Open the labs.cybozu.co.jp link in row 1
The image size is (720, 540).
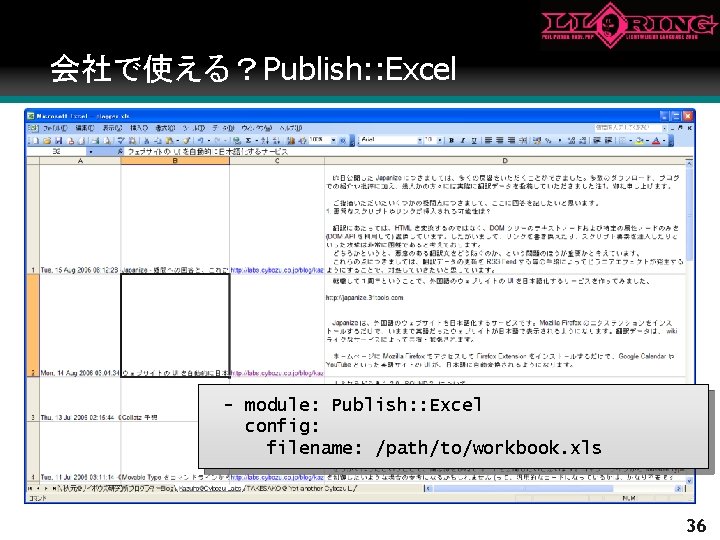click(x=277, y=270)
